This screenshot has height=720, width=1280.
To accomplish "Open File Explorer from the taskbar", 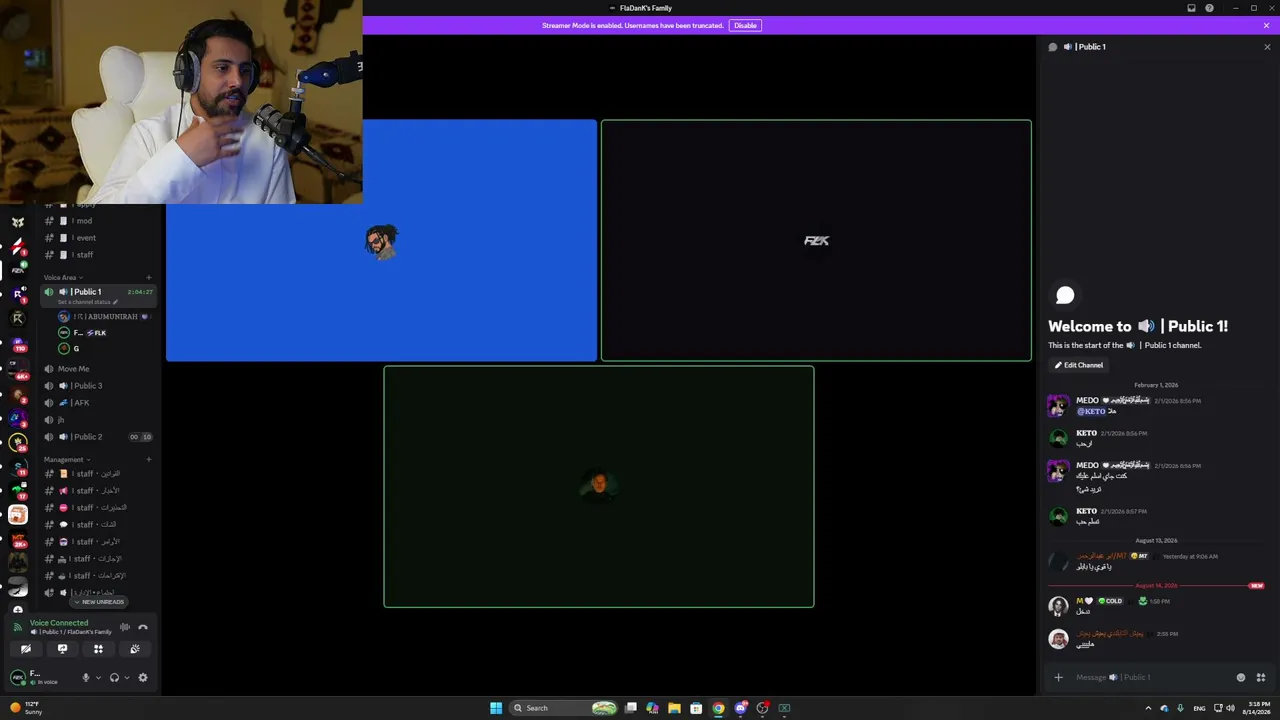I will 674,708.
